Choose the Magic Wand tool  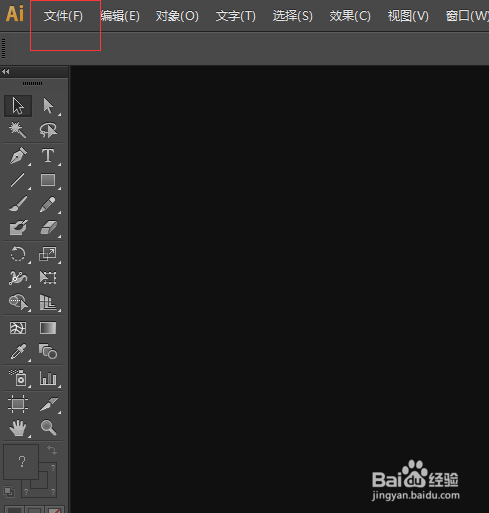pos(18,130)
